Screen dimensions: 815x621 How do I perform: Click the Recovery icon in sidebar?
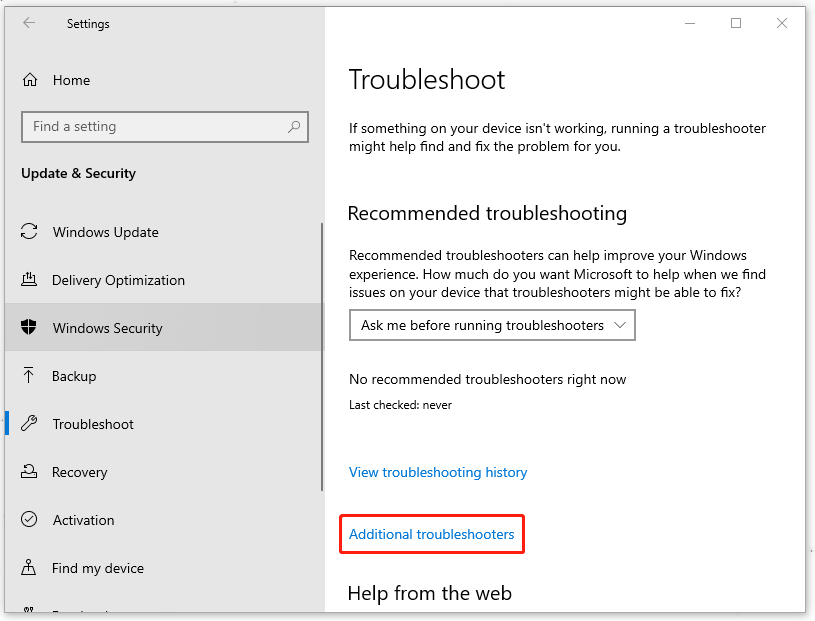[29, 471]
